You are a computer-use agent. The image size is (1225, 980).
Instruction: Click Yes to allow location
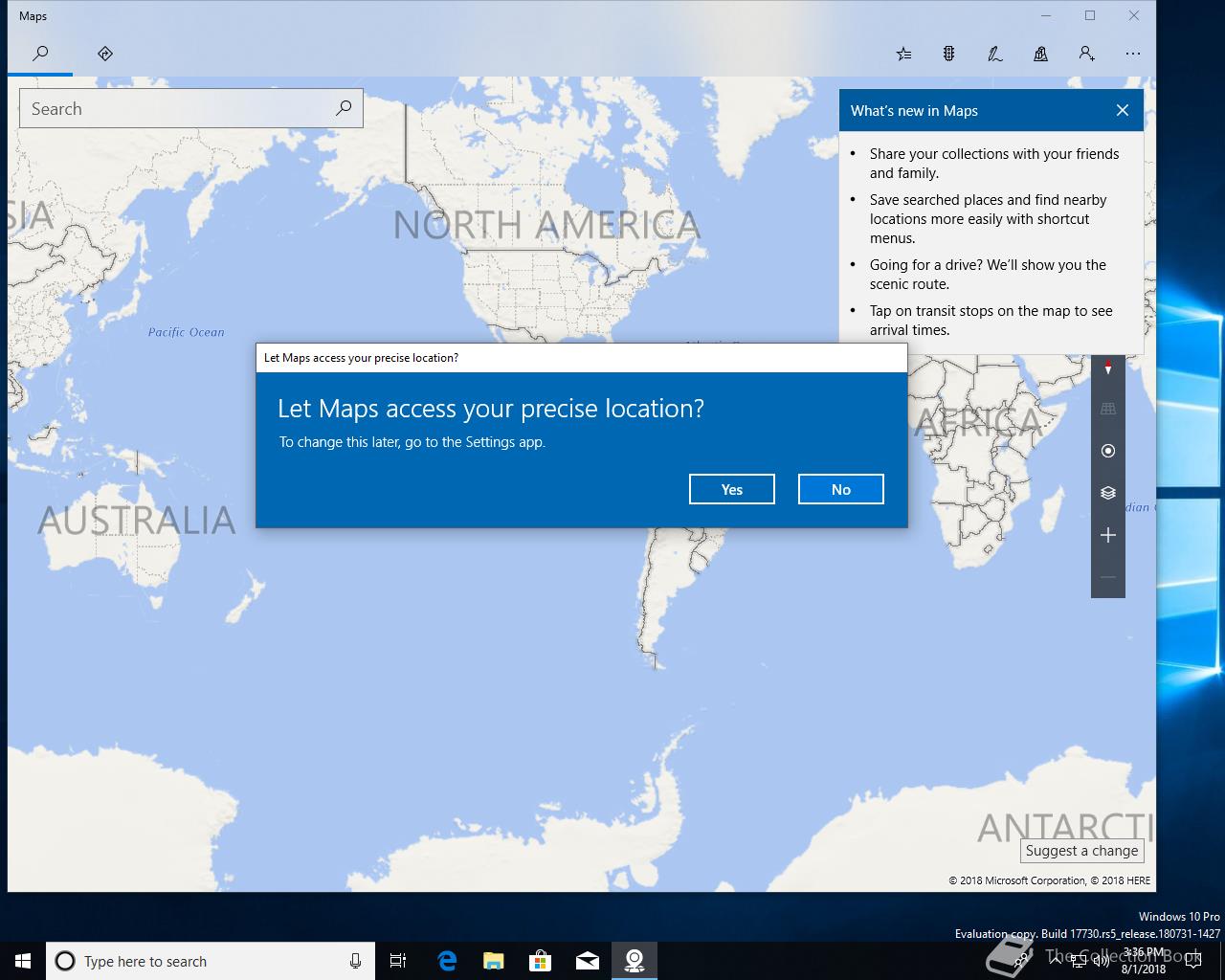(x=731, y=489)
